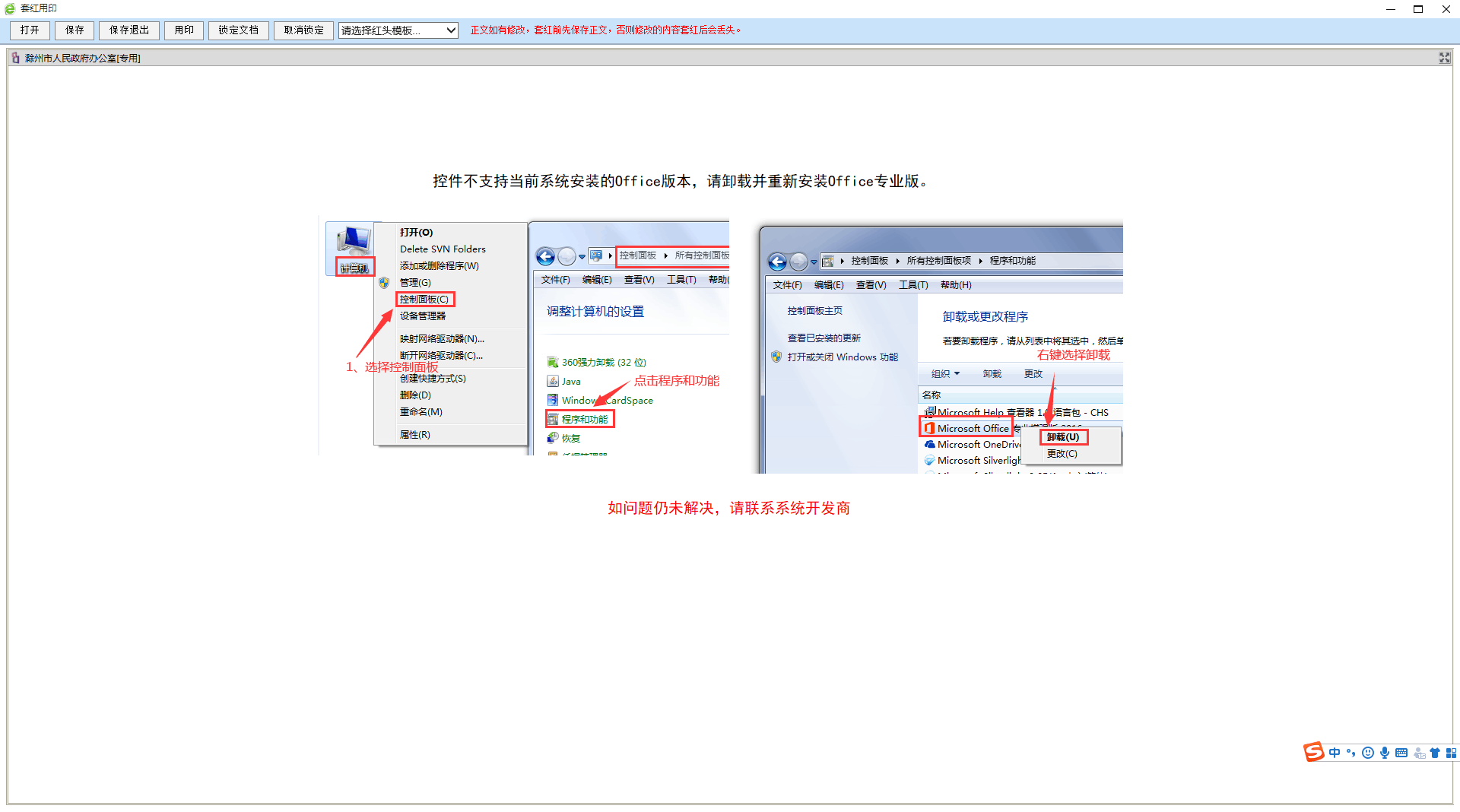The height and width of the screenshot is (812, 1460).
Task: Apply seal with the 用印 button
Action: (184, 30)
